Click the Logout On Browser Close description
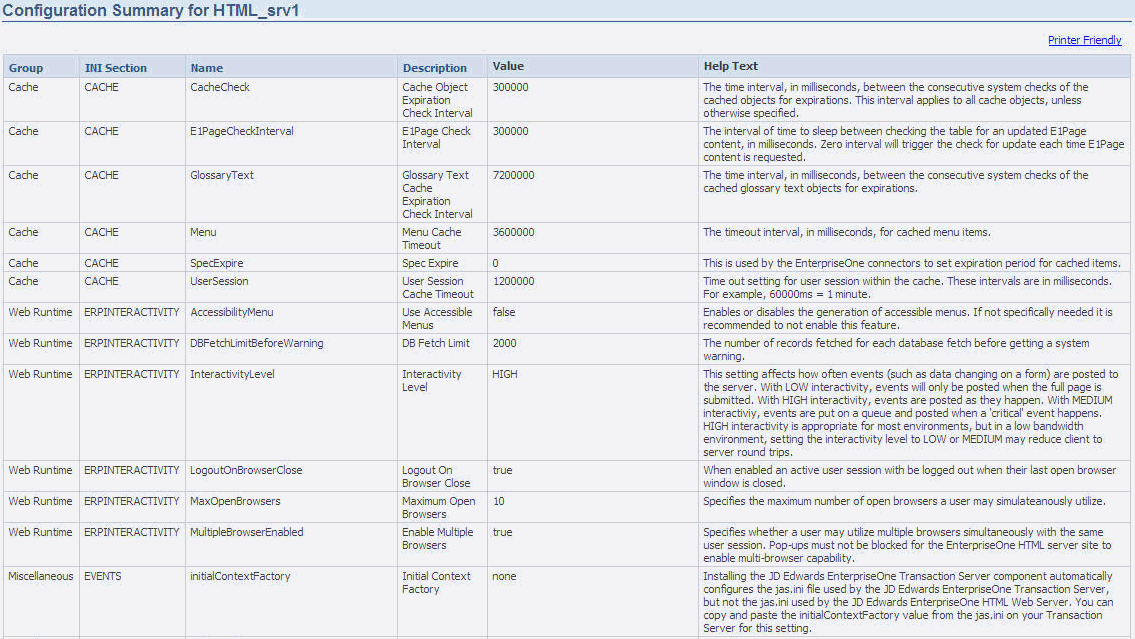This screenshot has height=639, width=1135. 436,476
